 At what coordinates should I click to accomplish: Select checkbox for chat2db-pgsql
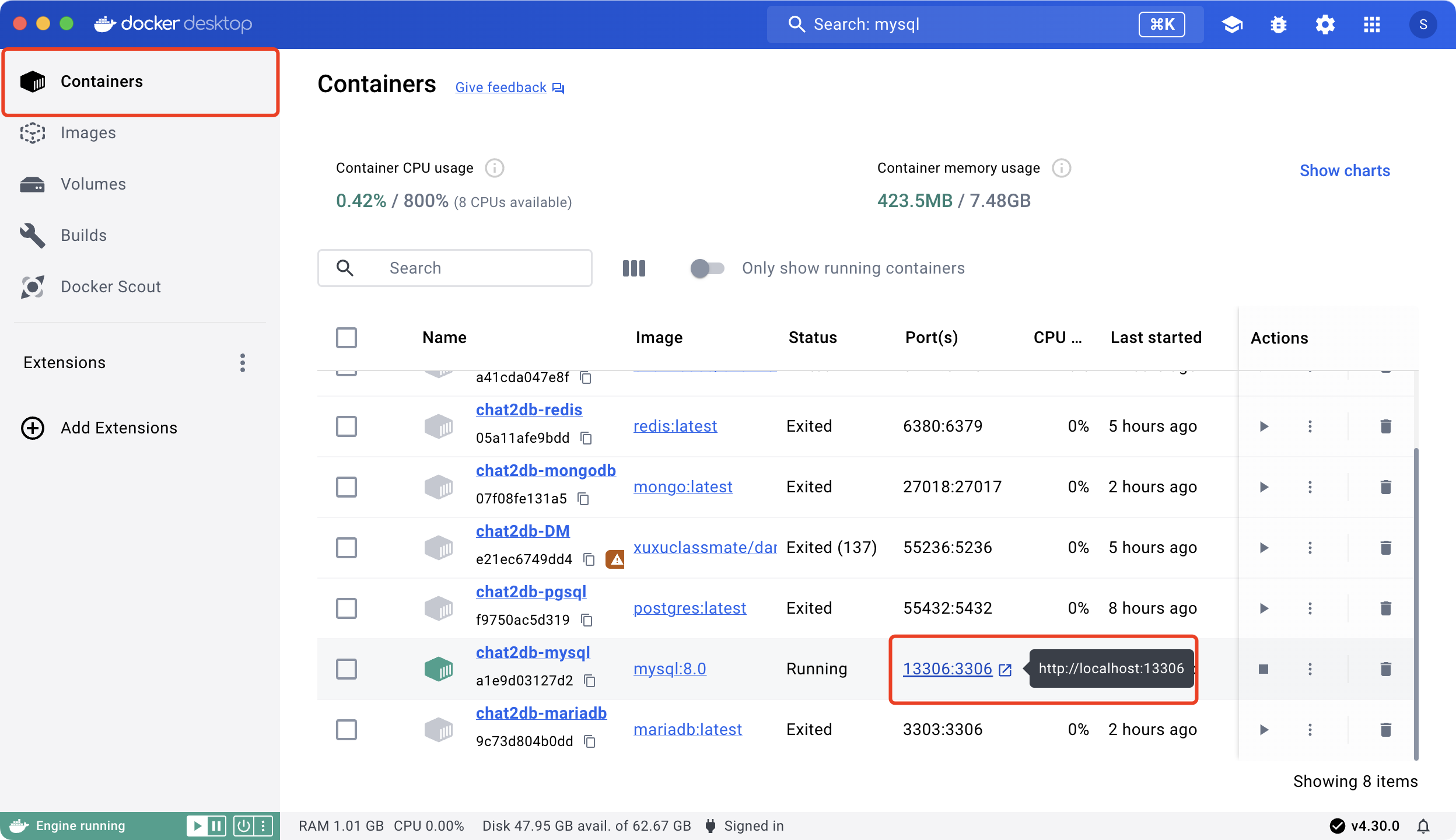click(x=346, y=608)
